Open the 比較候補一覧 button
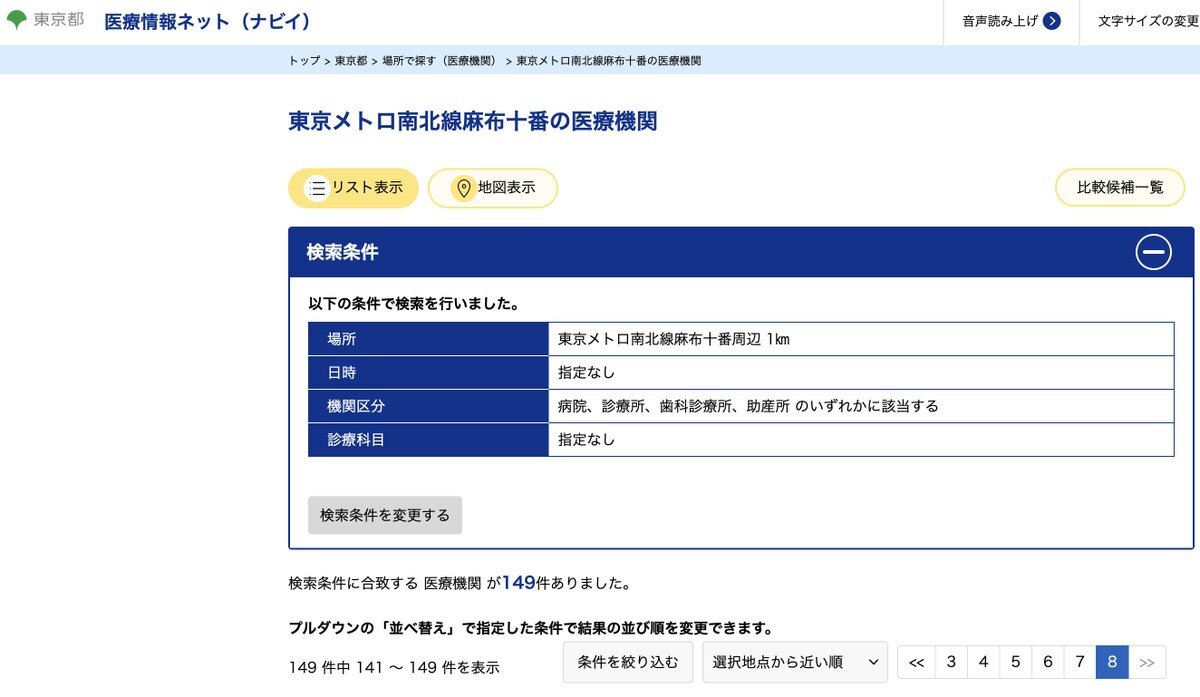 click(1120, 188)
